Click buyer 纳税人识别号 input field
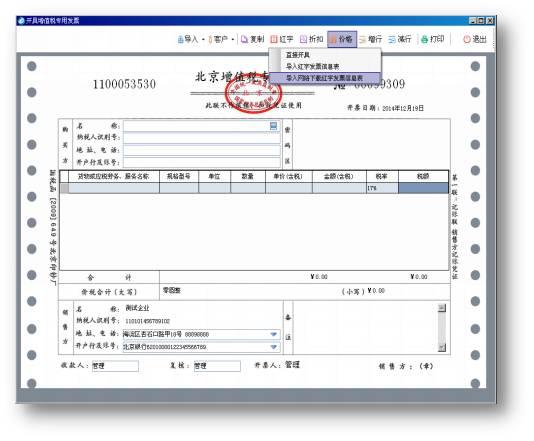534x441 pixels. pos(202,138)
